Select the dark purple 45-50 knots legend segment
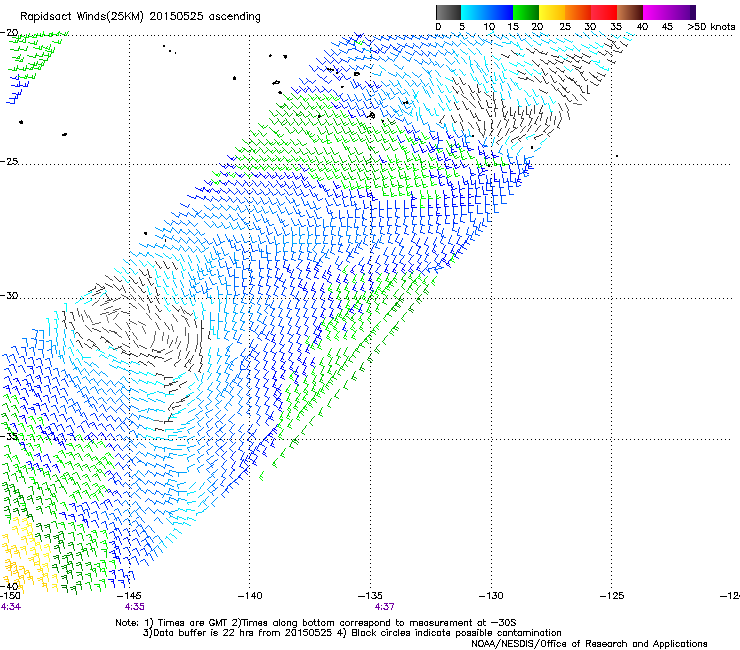The image size is (740, 650). pyautogui.click(x=682, y=12)
